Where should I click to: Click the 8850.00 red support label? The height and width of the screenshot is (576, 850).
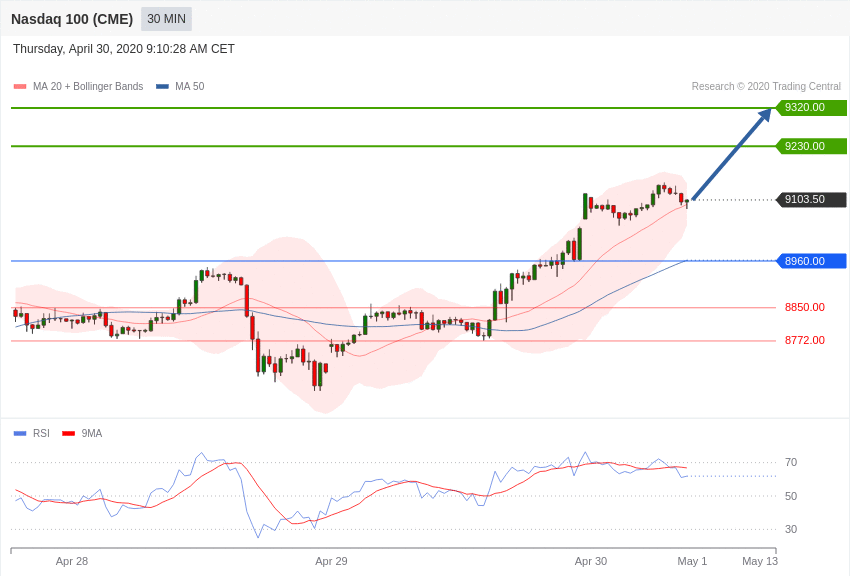click(x=804, y=307)
